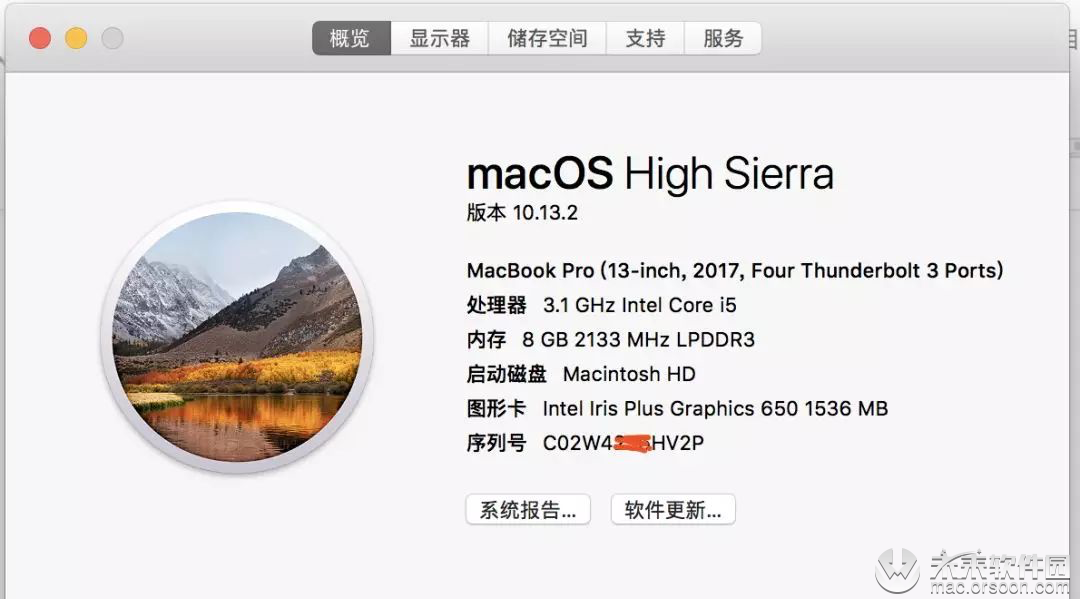
Task: Click the mac.orsoon.com watermark logo
Action: [973, 571]
